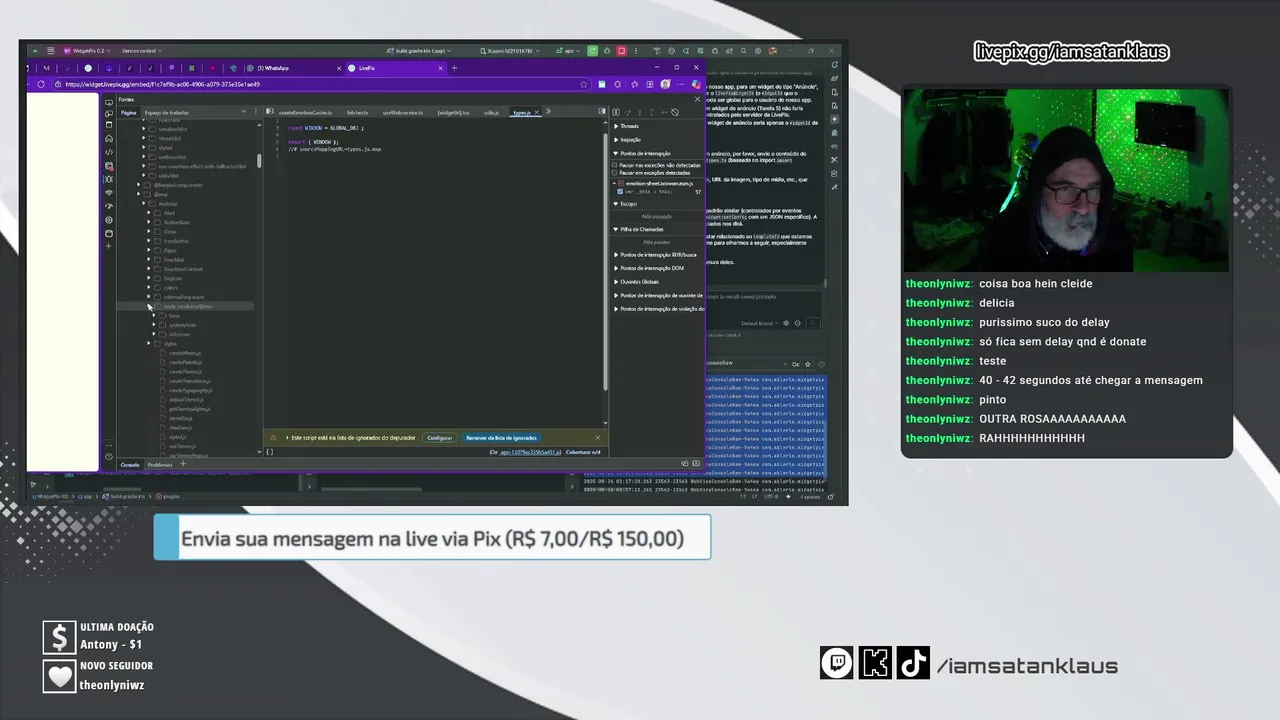The height and width of the screenshot is (720, 1280).
Task: Open the Welcome home icon in DevTools
Action: pos(109,138)
